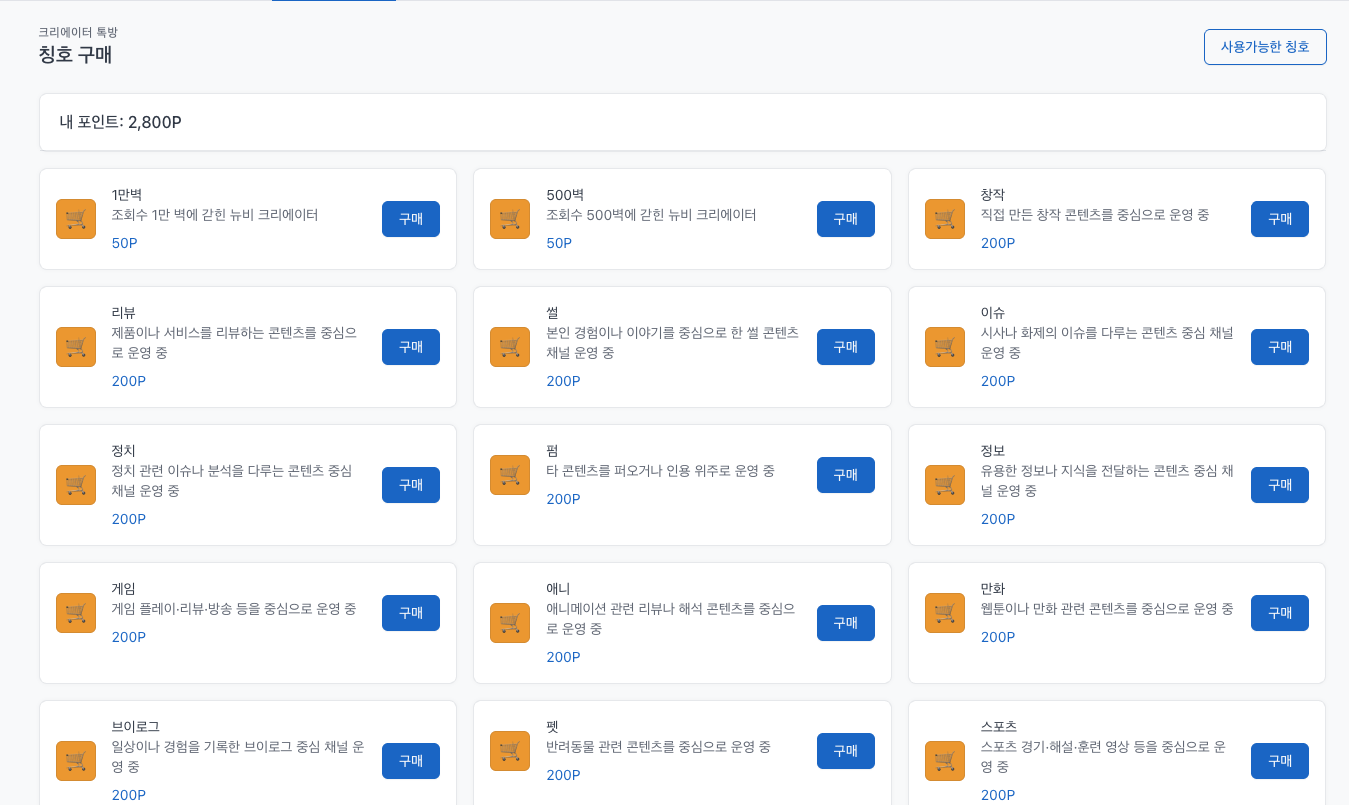Purchase the 브이로그 title
1349x805 pixels.
coord(410,761)
